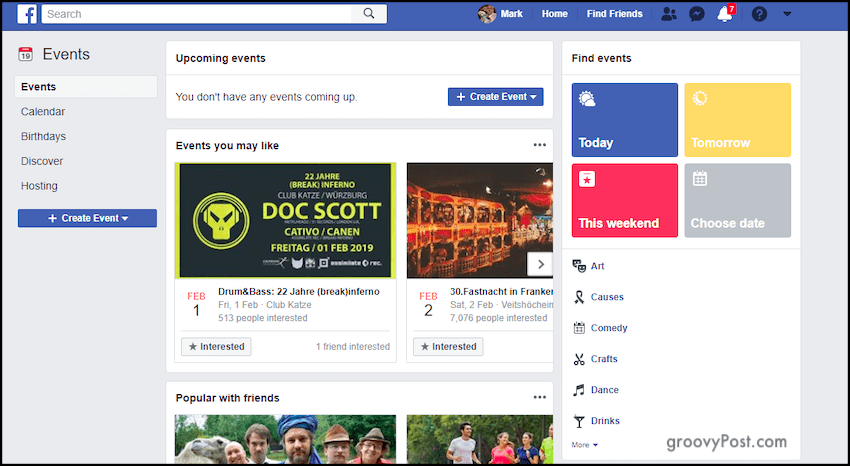Click the folk band group photo
Image resolution: width=850 pixels, height=466 pixels.
pyautogui.click(x=285, y=439)
